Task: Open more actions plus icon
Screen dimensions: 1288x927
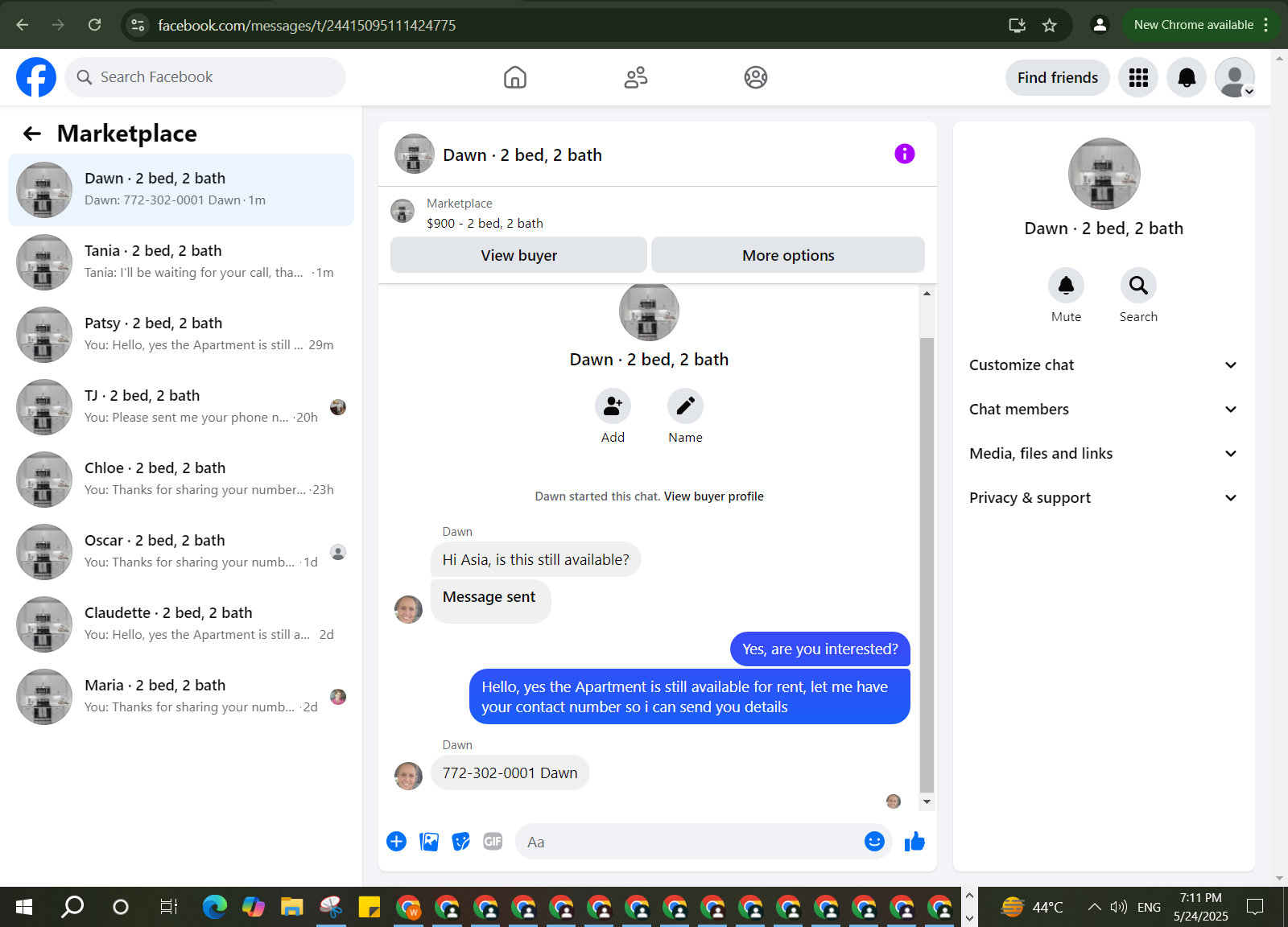Action: tap(396, 842)
